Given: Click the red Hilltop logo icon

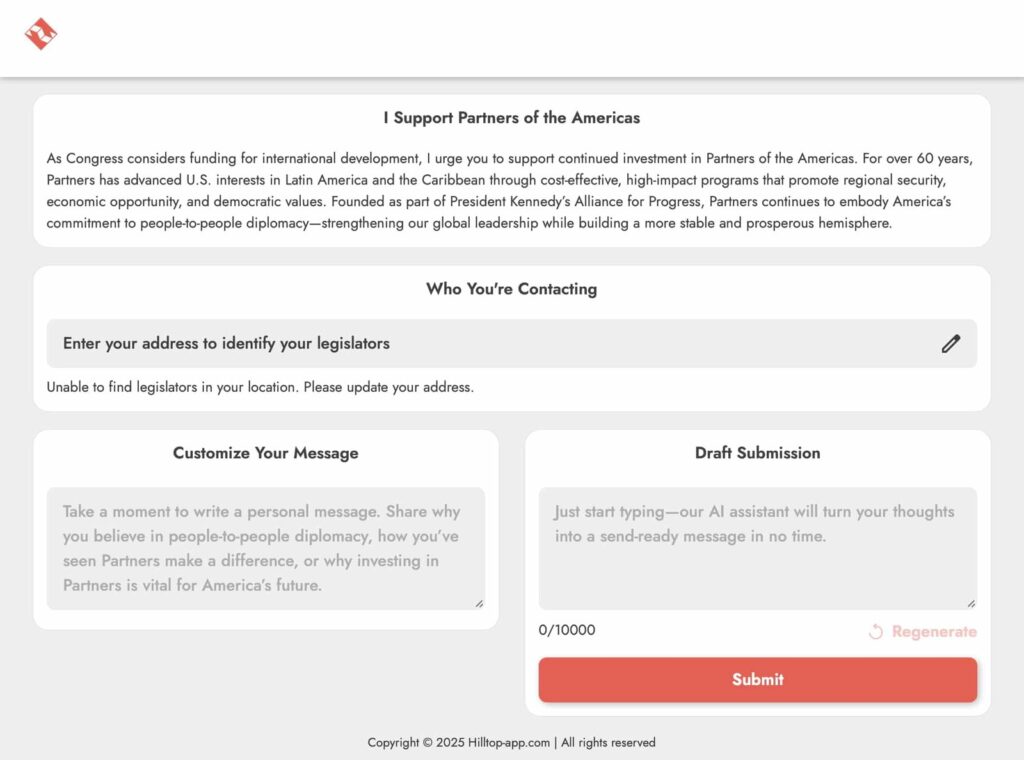Looking at the screenshot, I should [x=40, y=33].
